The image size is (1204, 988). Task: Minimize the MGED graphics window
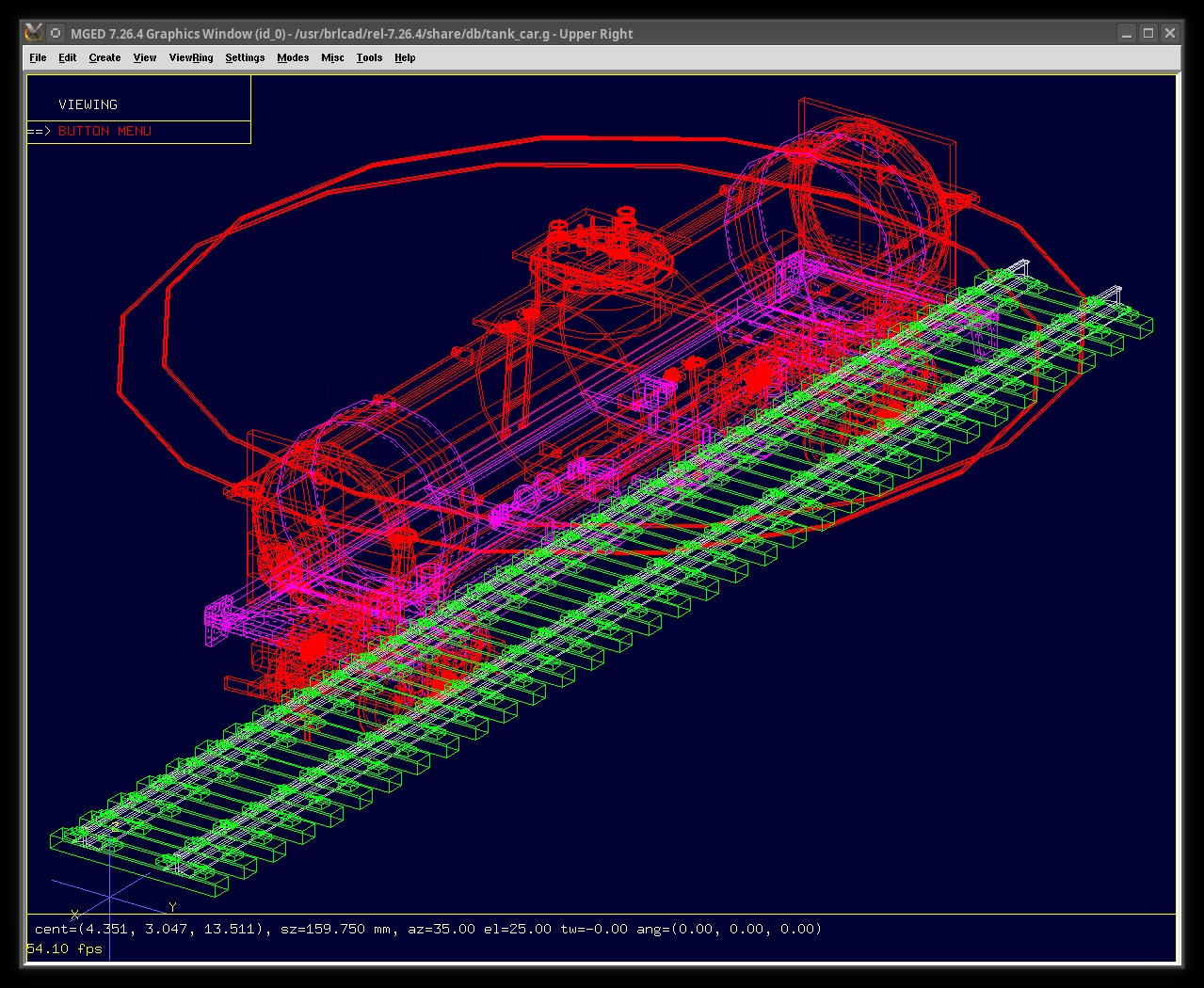(x=1127, y=33)
